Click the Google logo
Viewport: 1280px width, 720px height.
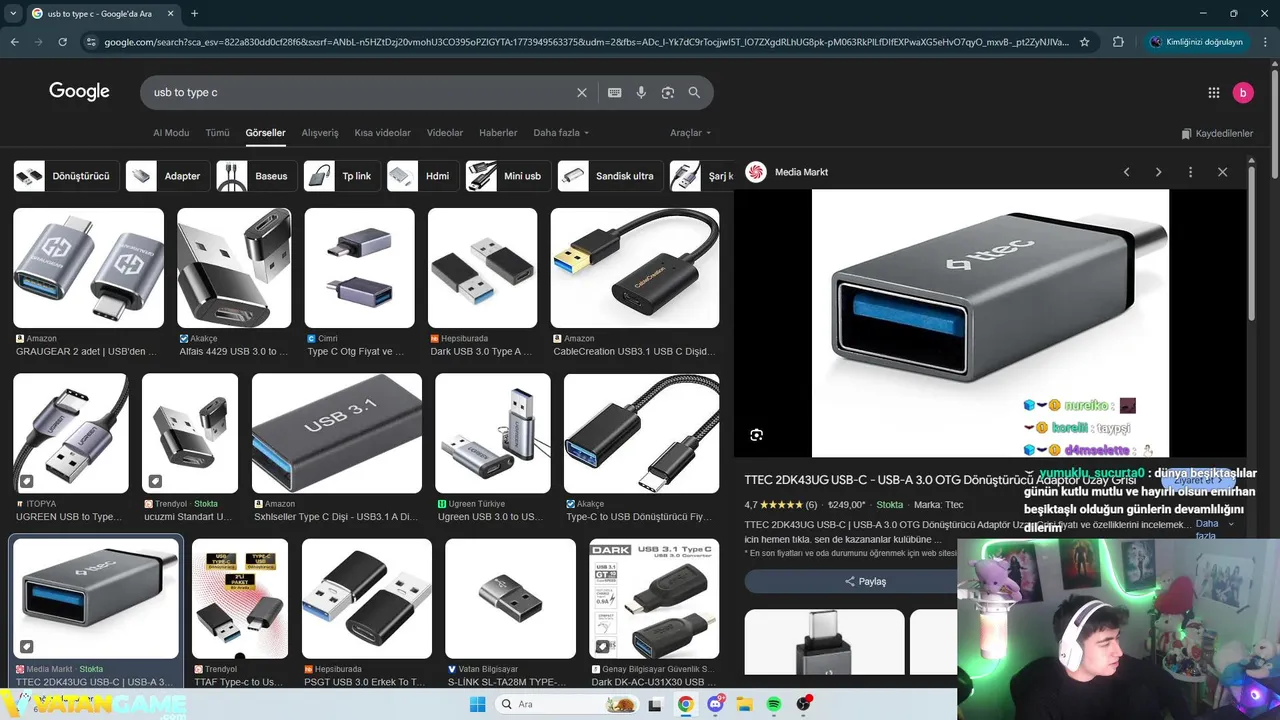coord(79,91)
